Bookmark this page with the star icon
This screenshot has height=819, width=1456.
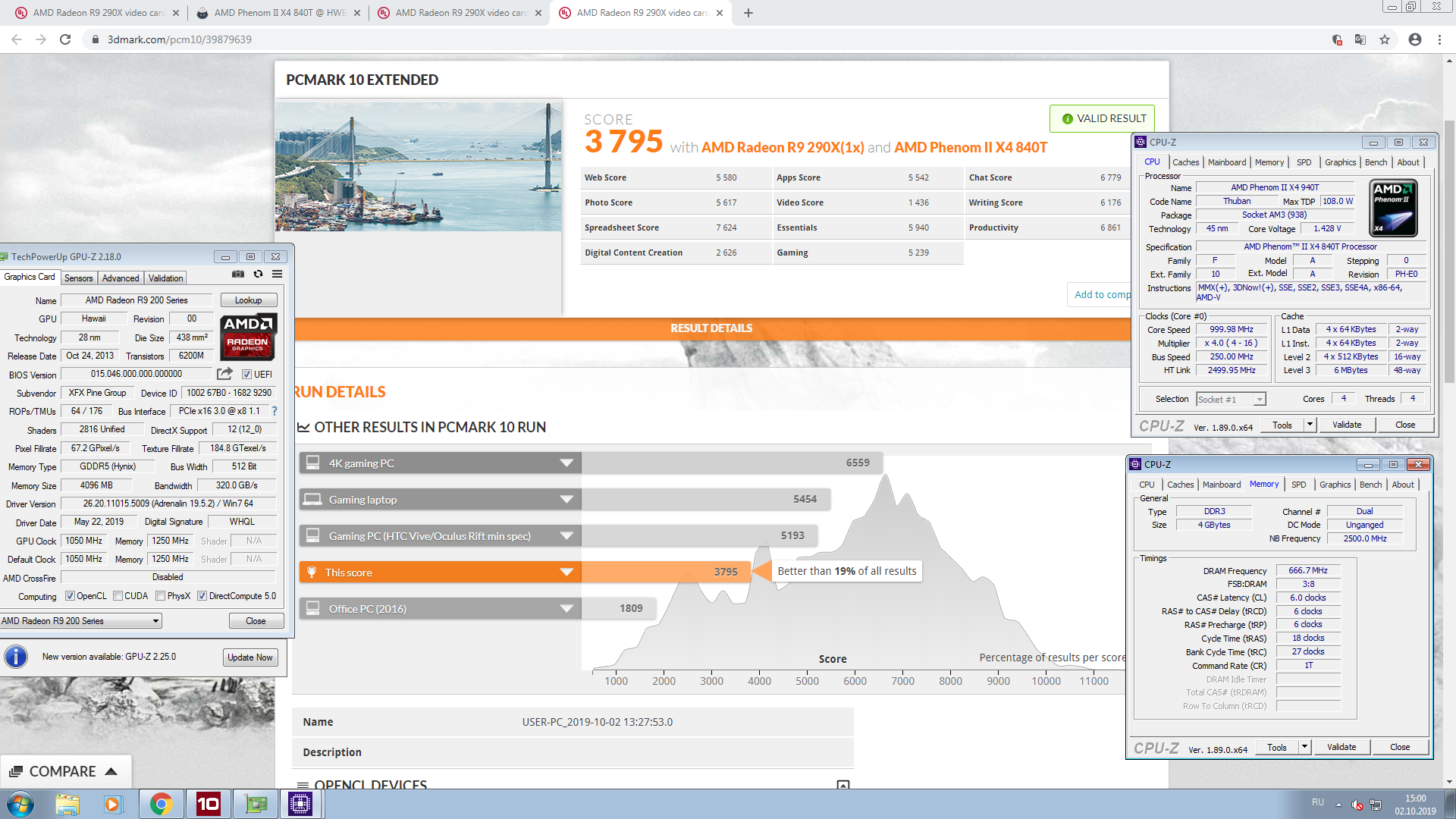click(x=1385, y=39)
